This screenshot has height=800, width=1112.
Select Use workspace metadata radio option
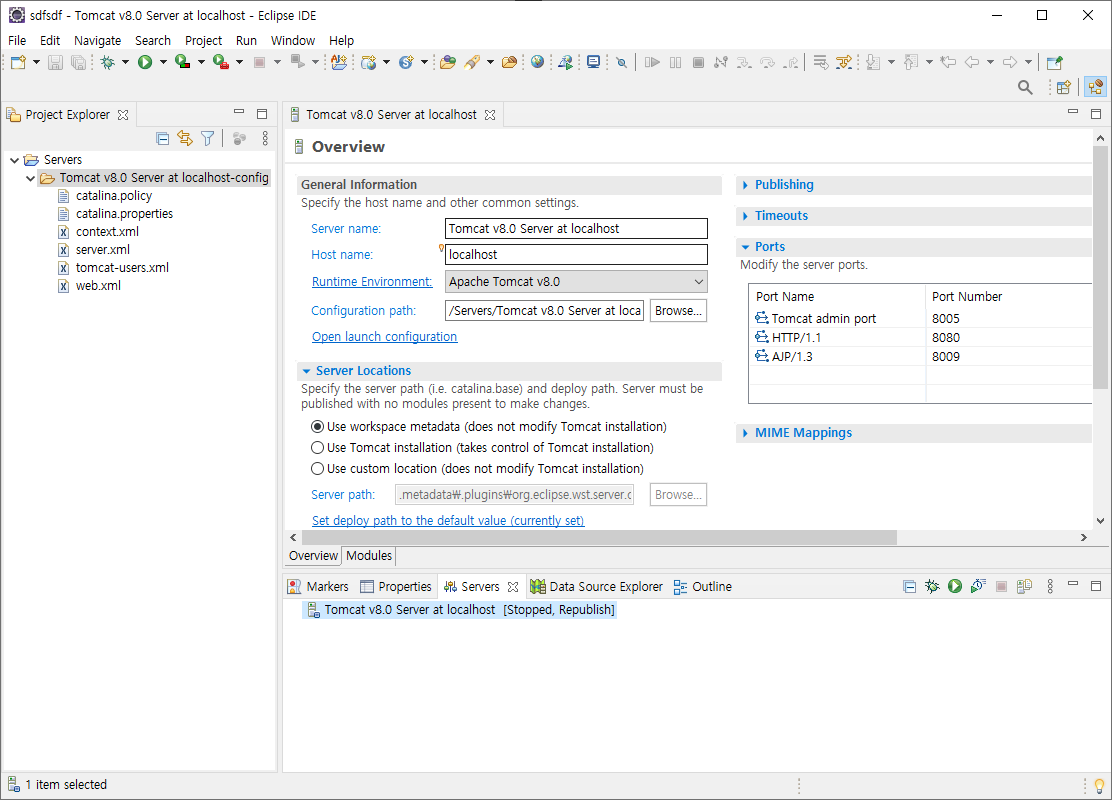click(318, 427)
